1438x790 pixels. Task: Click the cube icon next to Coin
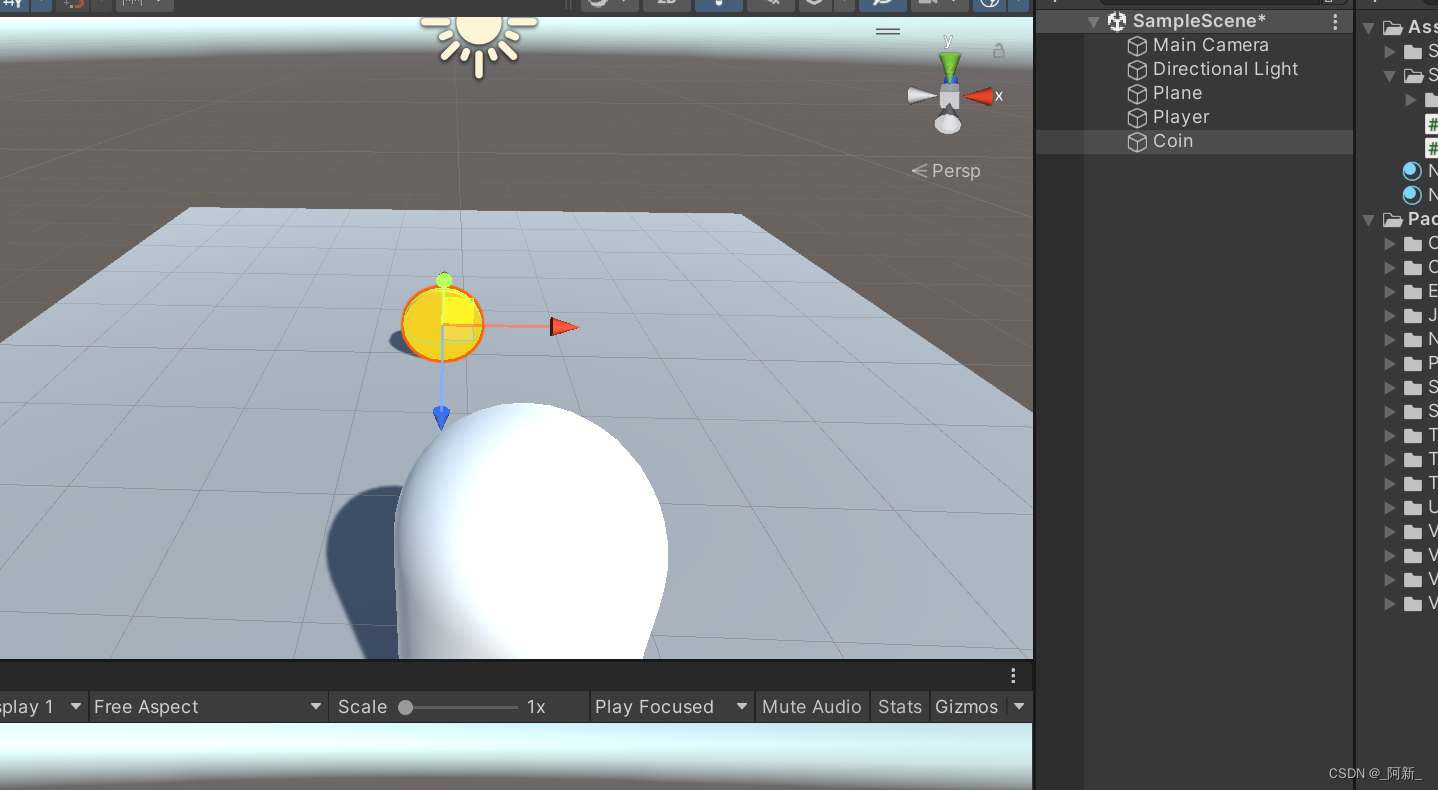1137,142
